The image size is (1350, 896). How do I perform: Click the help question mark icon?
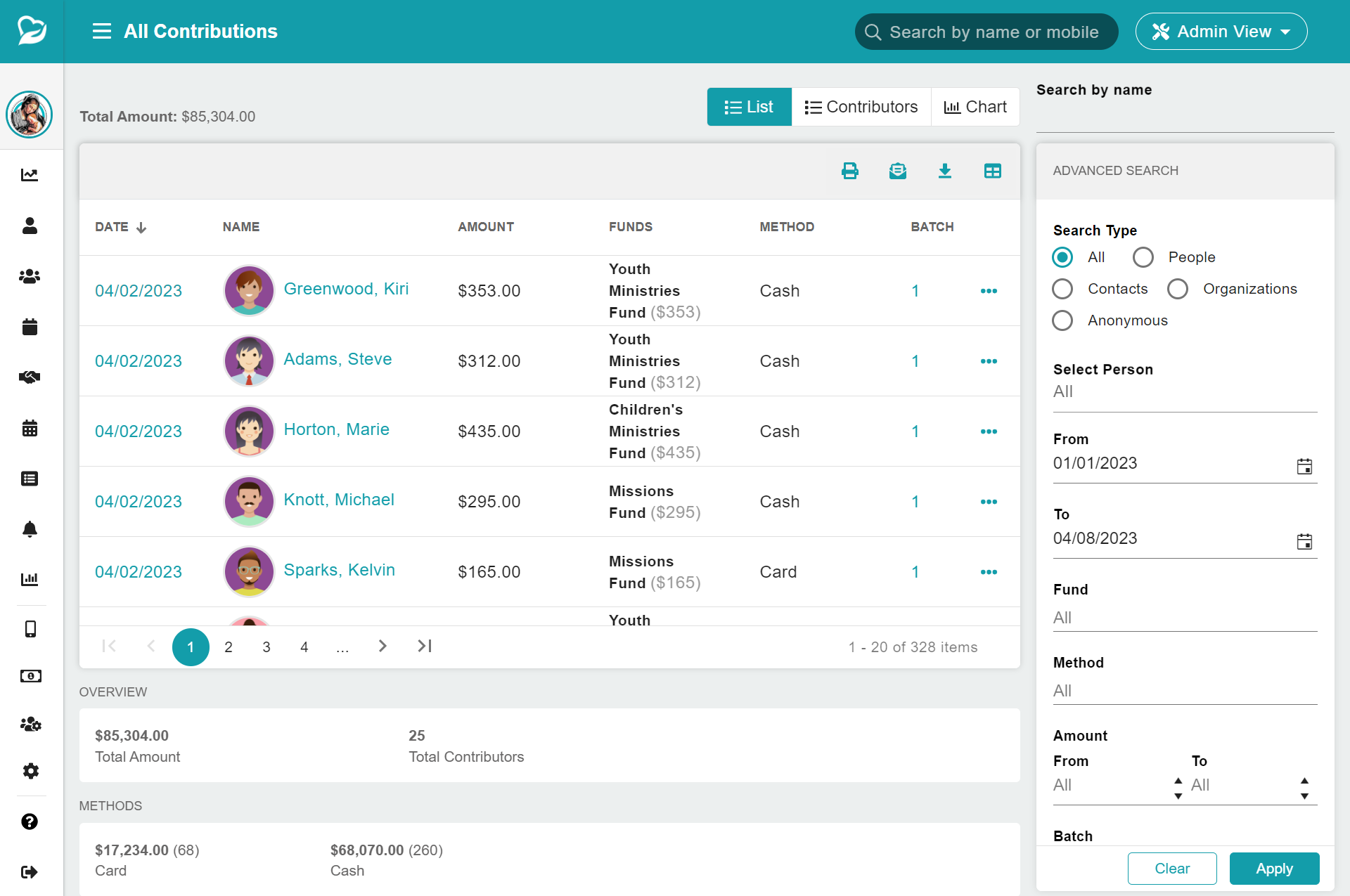point(30,822)
